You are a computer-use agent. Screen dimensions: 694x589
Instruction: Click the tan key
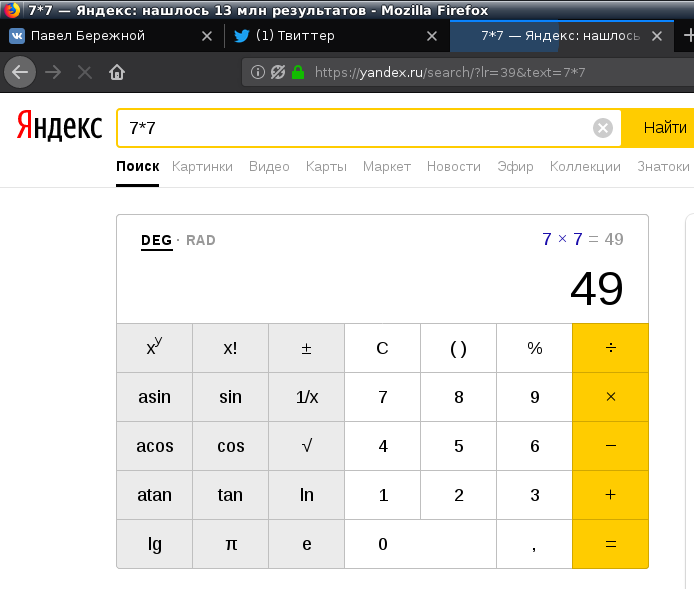[231, 495]
